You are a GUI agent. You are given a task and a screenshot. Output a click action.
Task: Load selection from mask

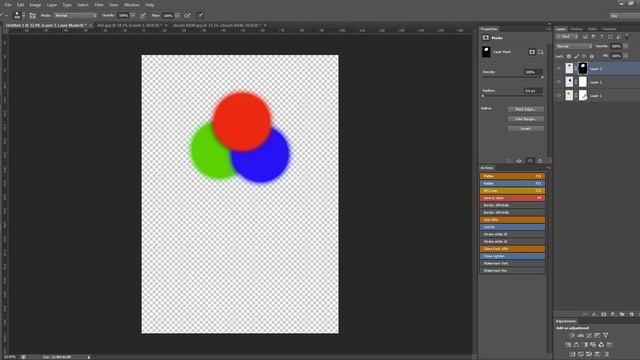tap(509, 161)
